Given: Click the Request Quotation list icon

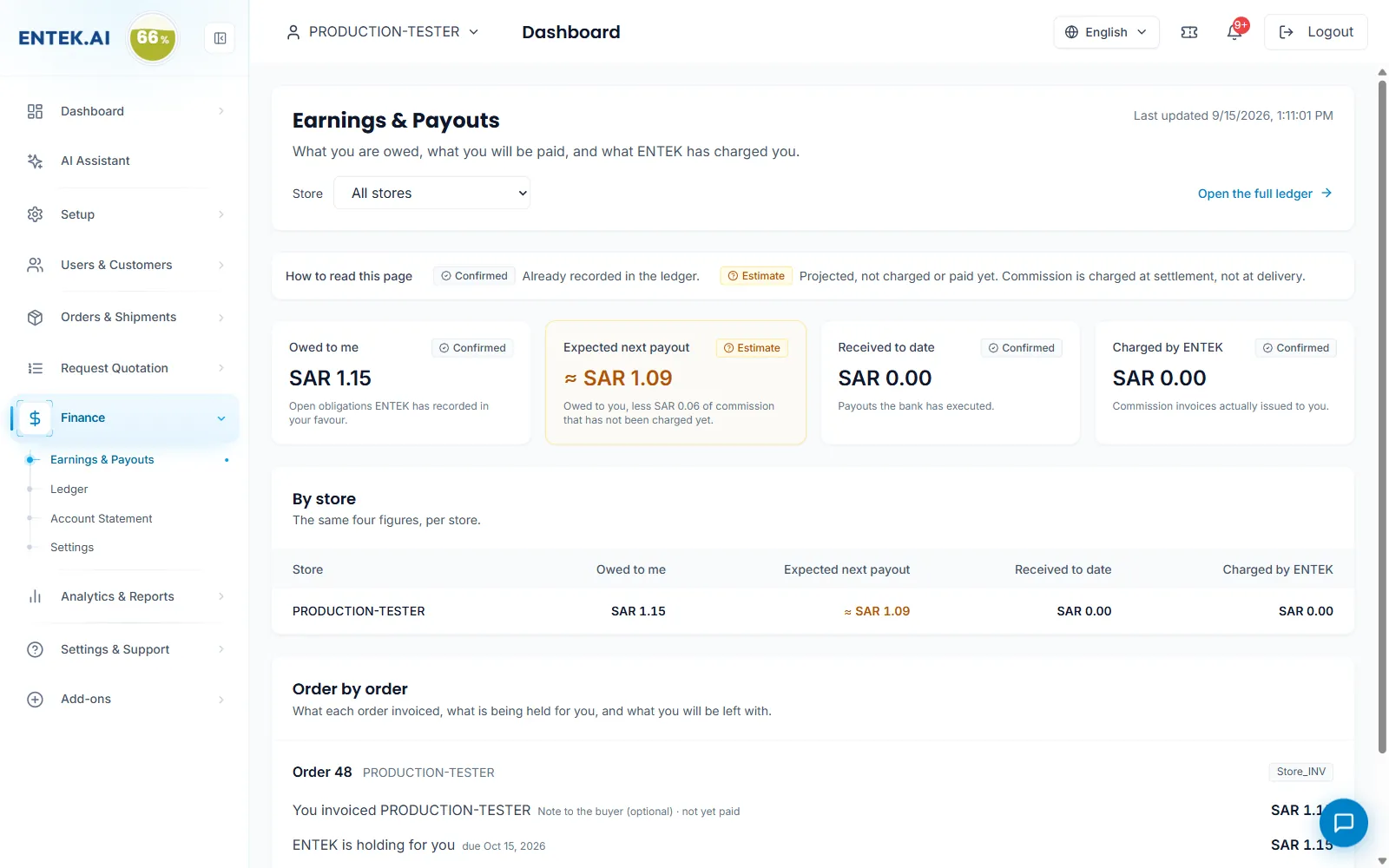Looking at the screenshot, I should point(35,368).
